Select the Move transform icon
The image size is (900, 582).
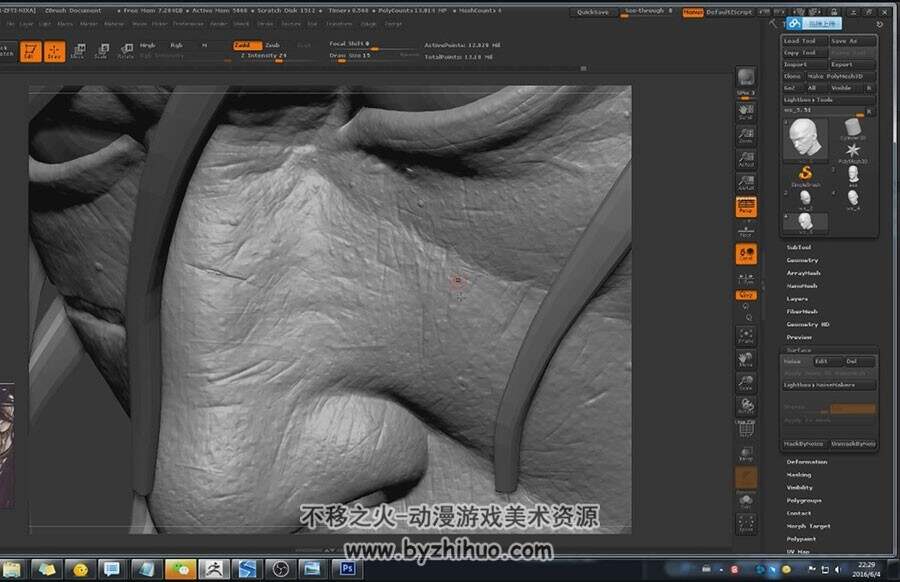pyautogui.click(x=78, y=52)
